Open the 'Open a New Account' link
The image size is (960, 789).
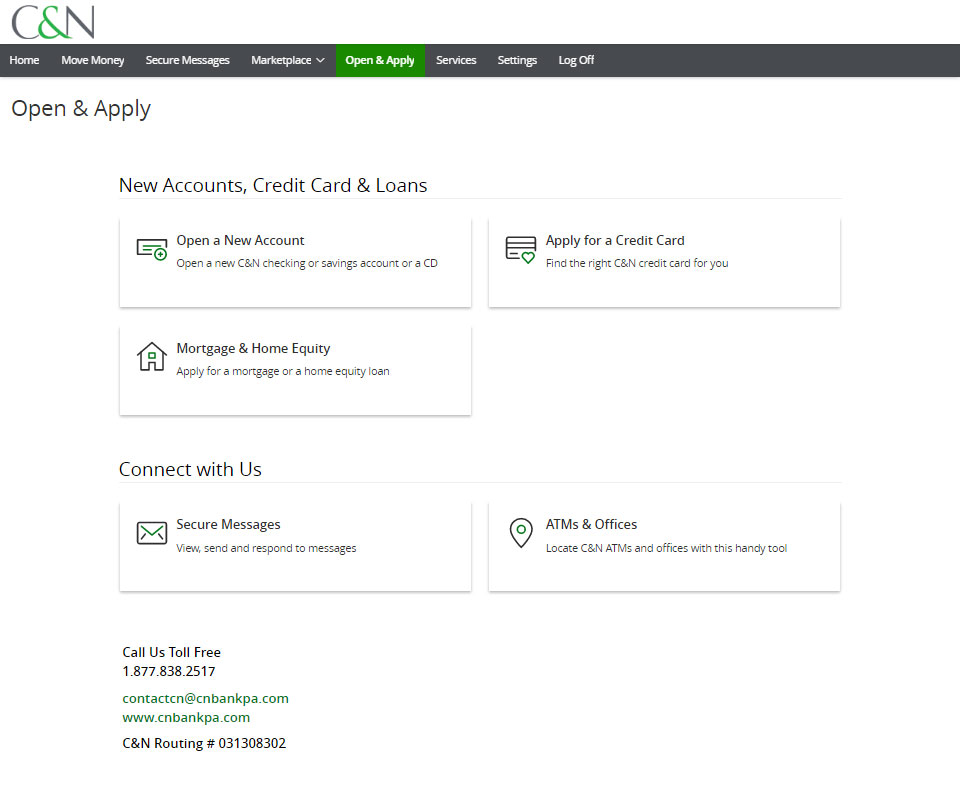point(240,241)
